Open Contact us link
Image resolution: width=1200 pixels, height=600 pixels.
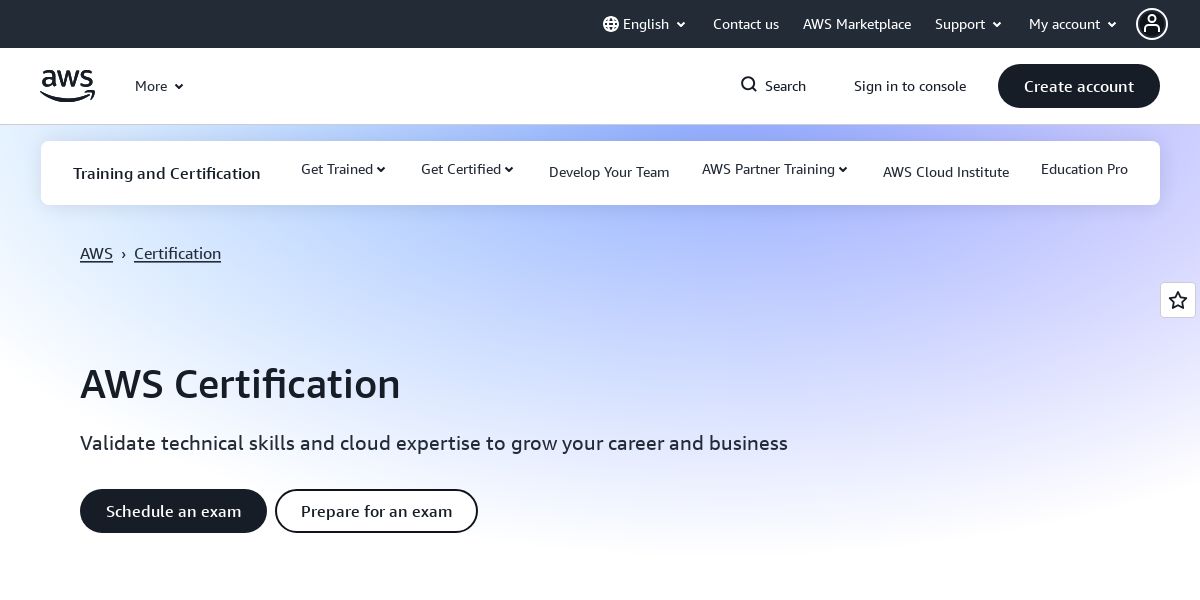pos(746,24)
